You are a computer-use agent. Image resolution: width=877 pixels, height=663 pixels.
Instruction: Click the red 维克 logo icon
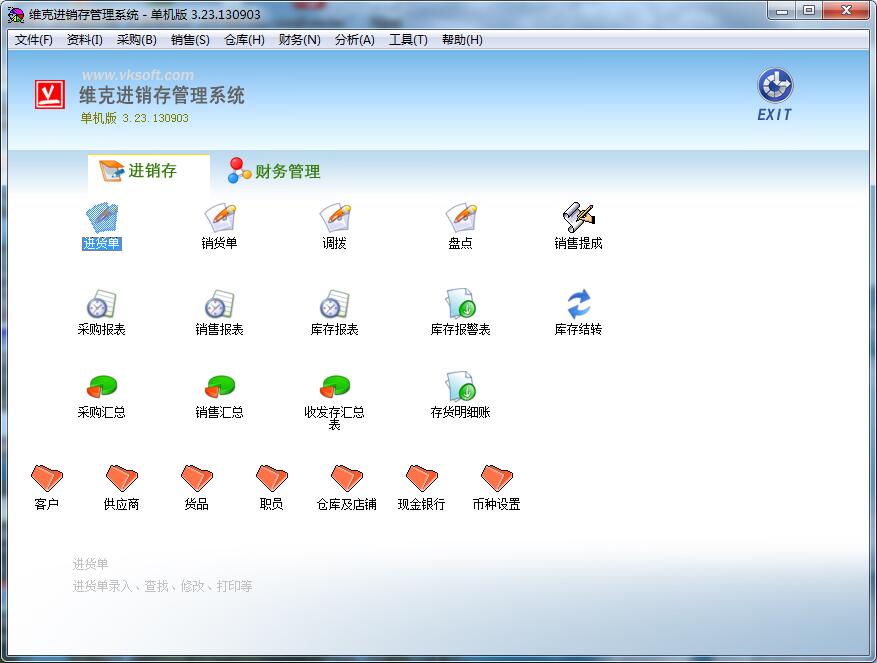50,94
